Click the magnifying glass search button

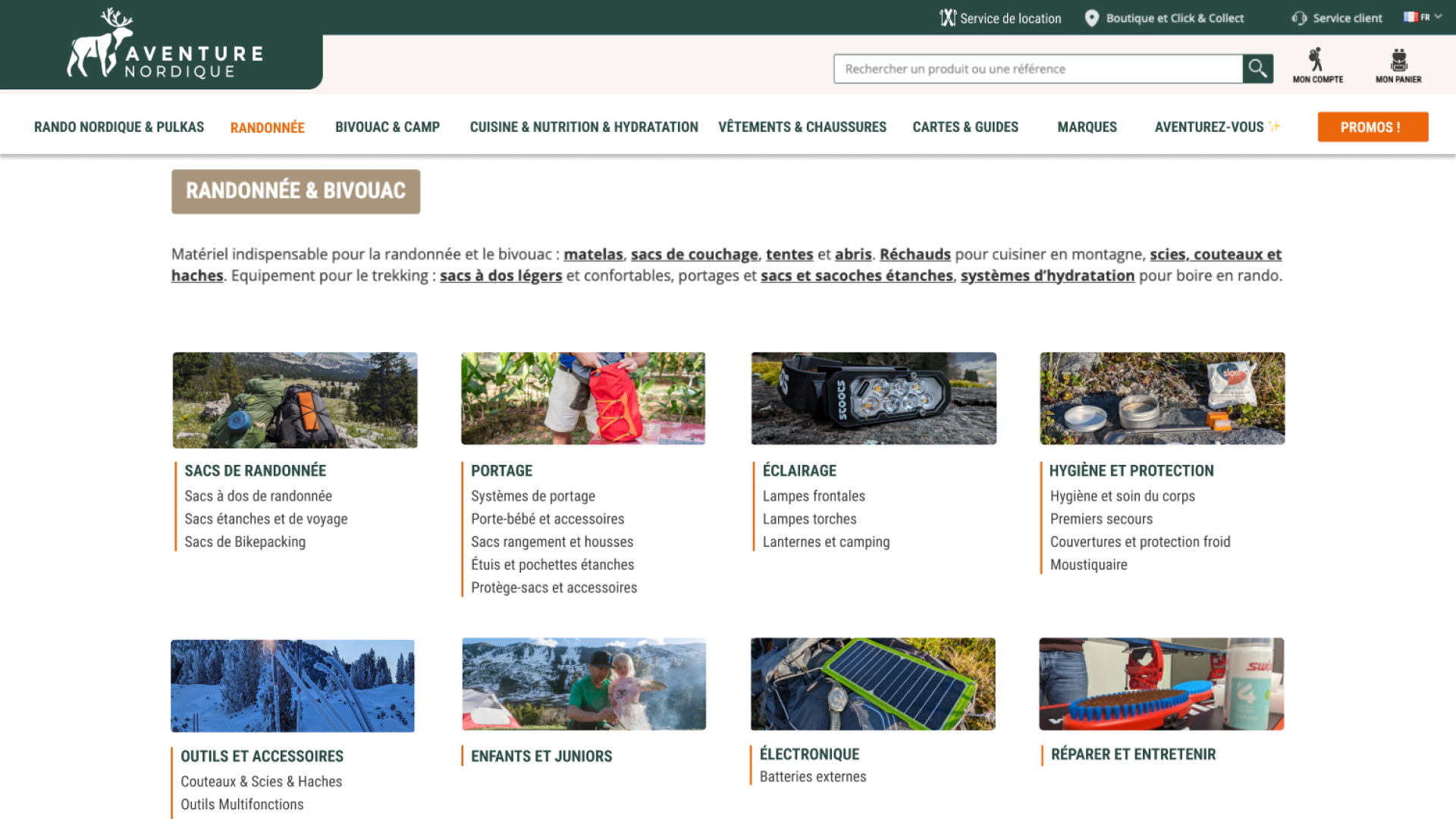1257,69
